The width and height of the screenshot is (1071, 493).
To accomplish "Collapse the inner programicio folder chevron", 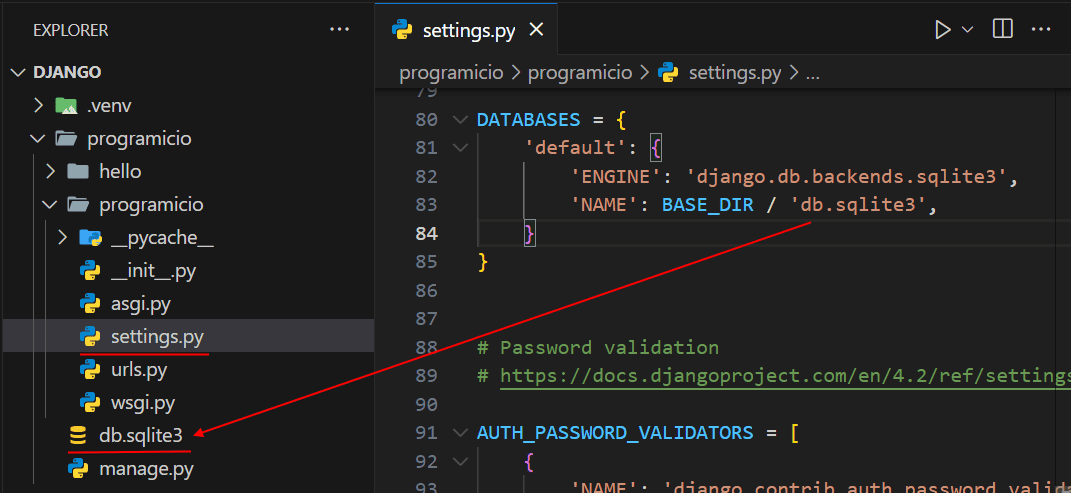I will (x=50, y=205).
